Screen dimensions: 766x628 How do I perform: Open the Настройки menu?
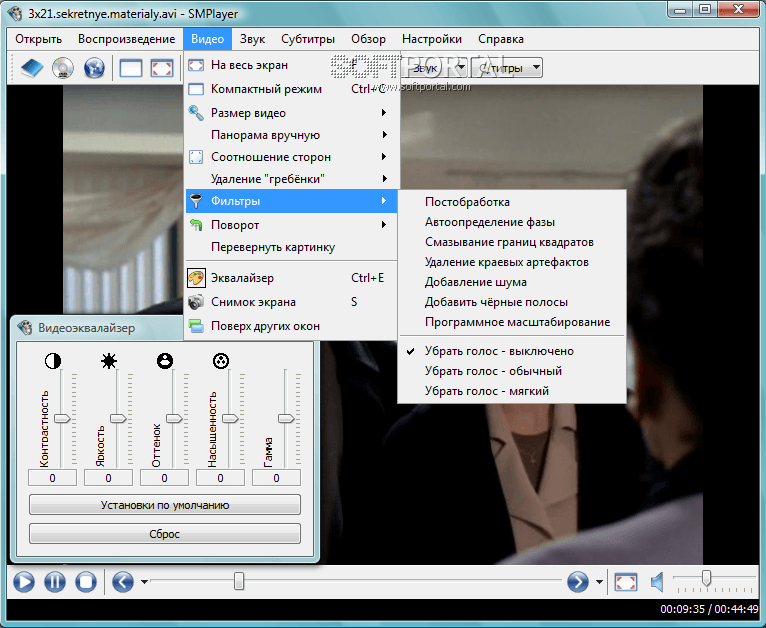coord(432,39)
